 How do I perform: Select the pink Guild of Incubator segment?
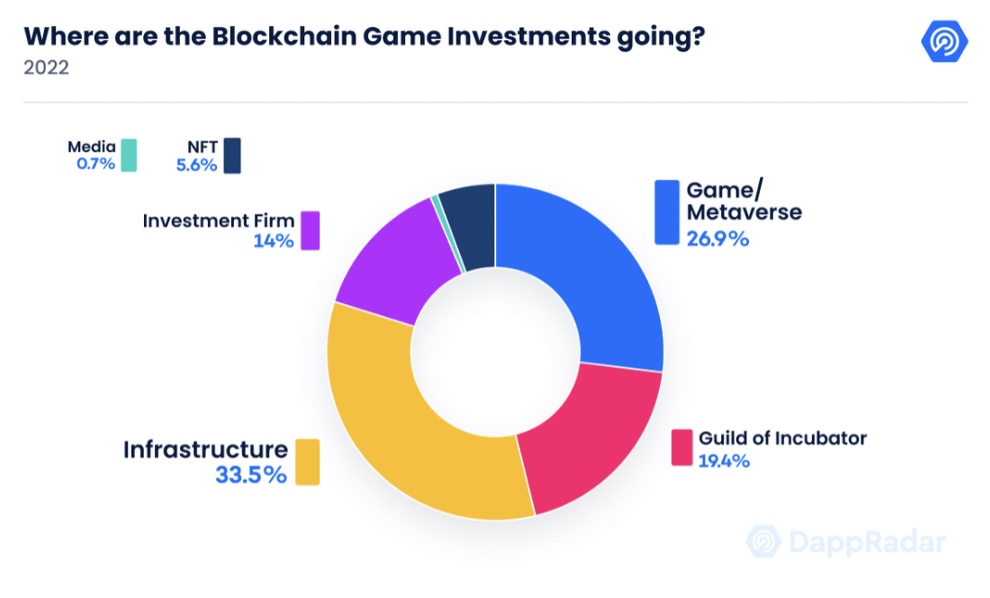click(x=590, y=442)
